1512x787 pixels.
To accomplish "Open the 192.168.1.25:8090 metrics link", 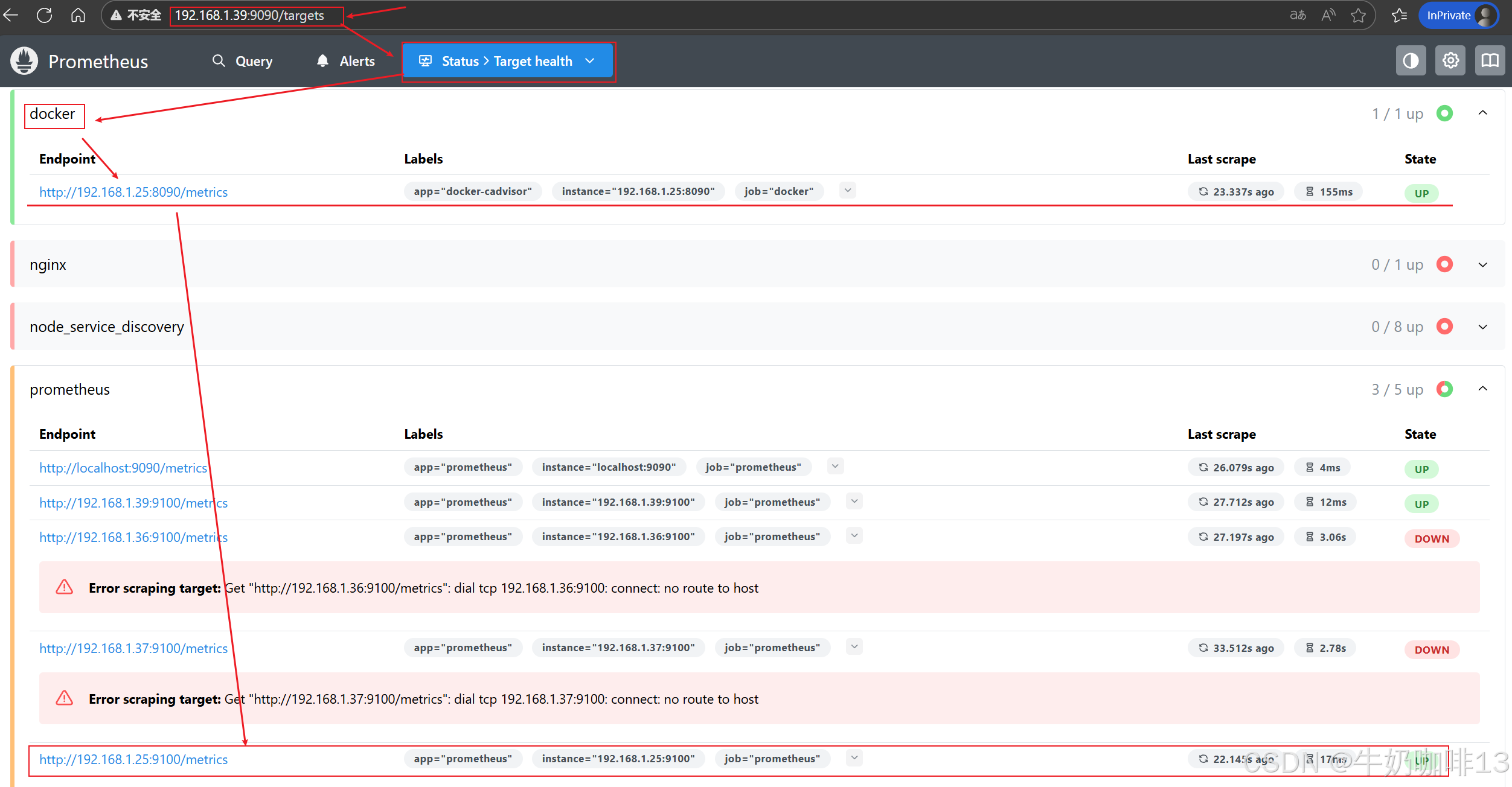I will point(133,192).
